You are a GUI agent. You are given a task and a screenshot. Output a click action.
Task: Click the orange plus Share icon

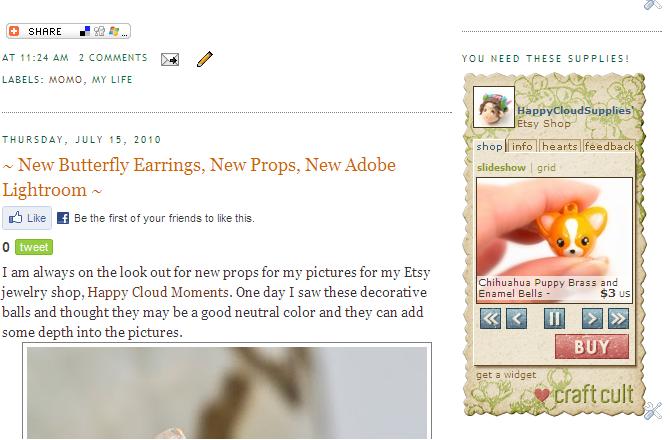(14, 31)
